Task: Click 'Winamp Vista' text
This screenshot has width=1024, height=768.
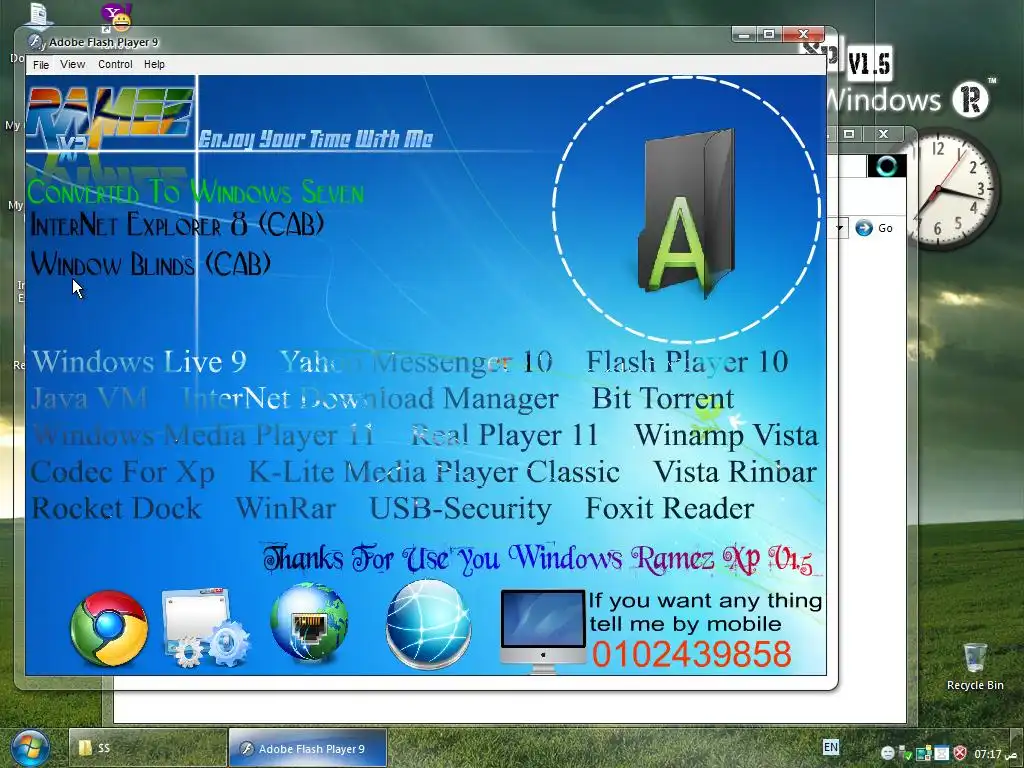Action: tap(726, 436)
